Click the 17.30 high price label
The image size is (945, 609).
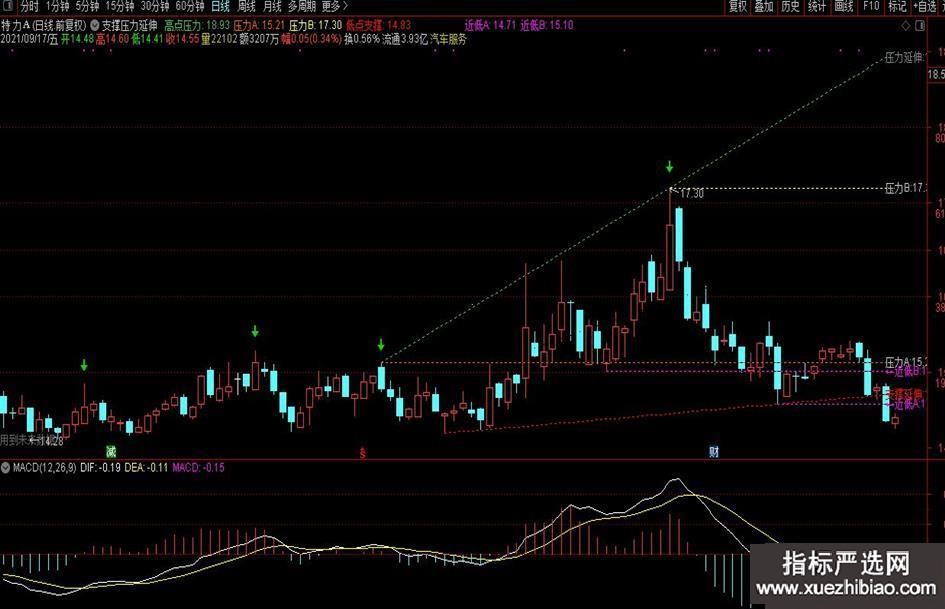point(691,194)
